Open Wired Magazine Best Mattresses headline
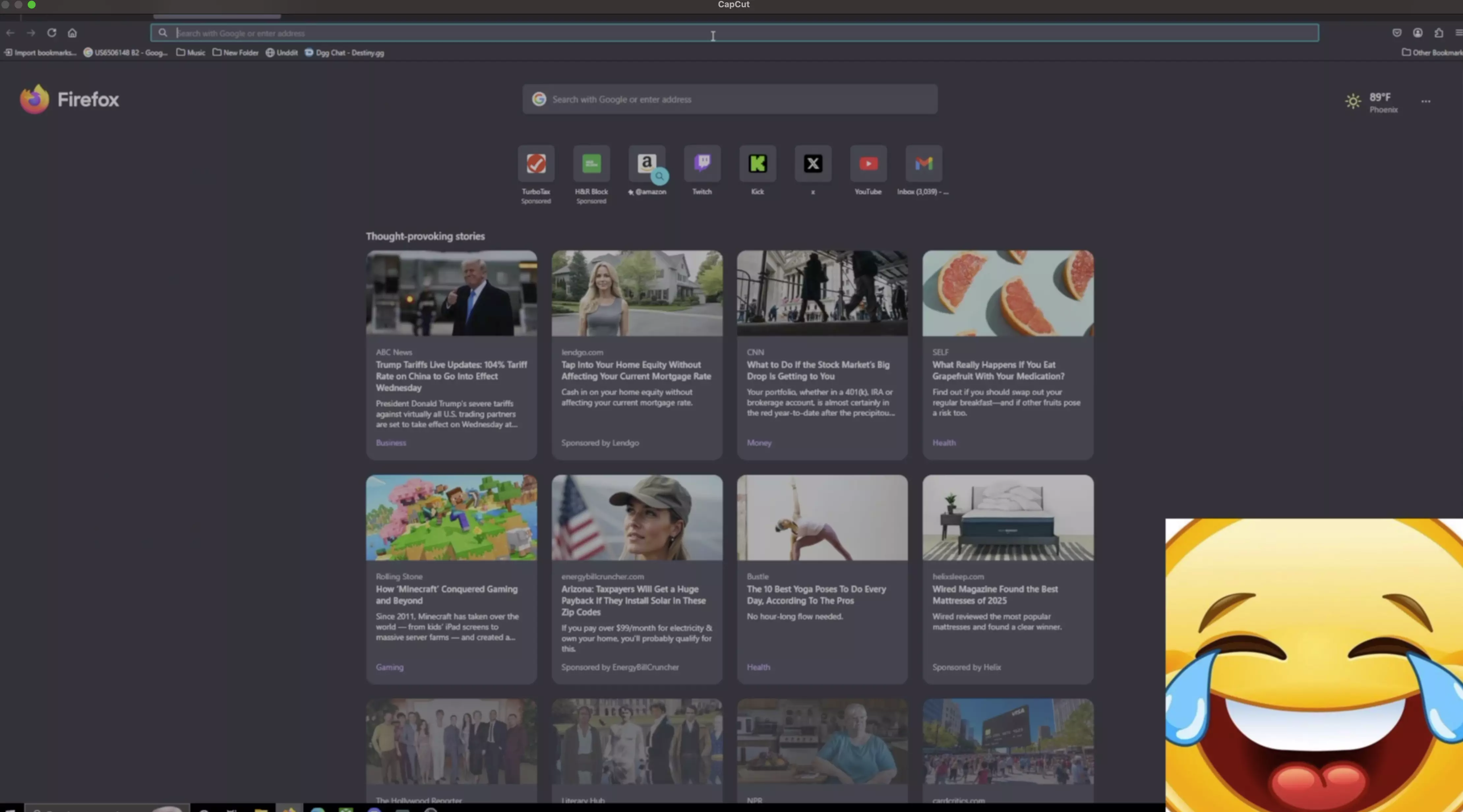Image resolution: width=1463 pixels, height=812 pixels. click(995, 594)
